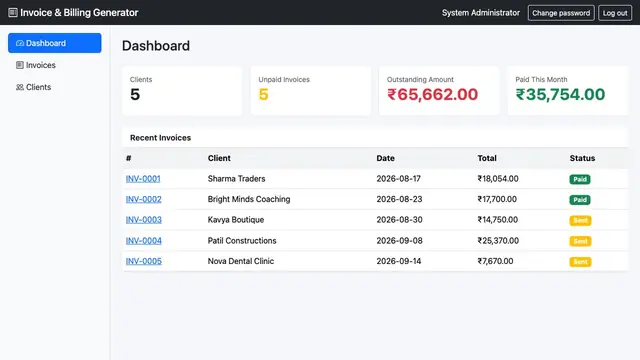Click the date 2026-08-30
This screenshot has height=360, width=640.
pos(399,220)
